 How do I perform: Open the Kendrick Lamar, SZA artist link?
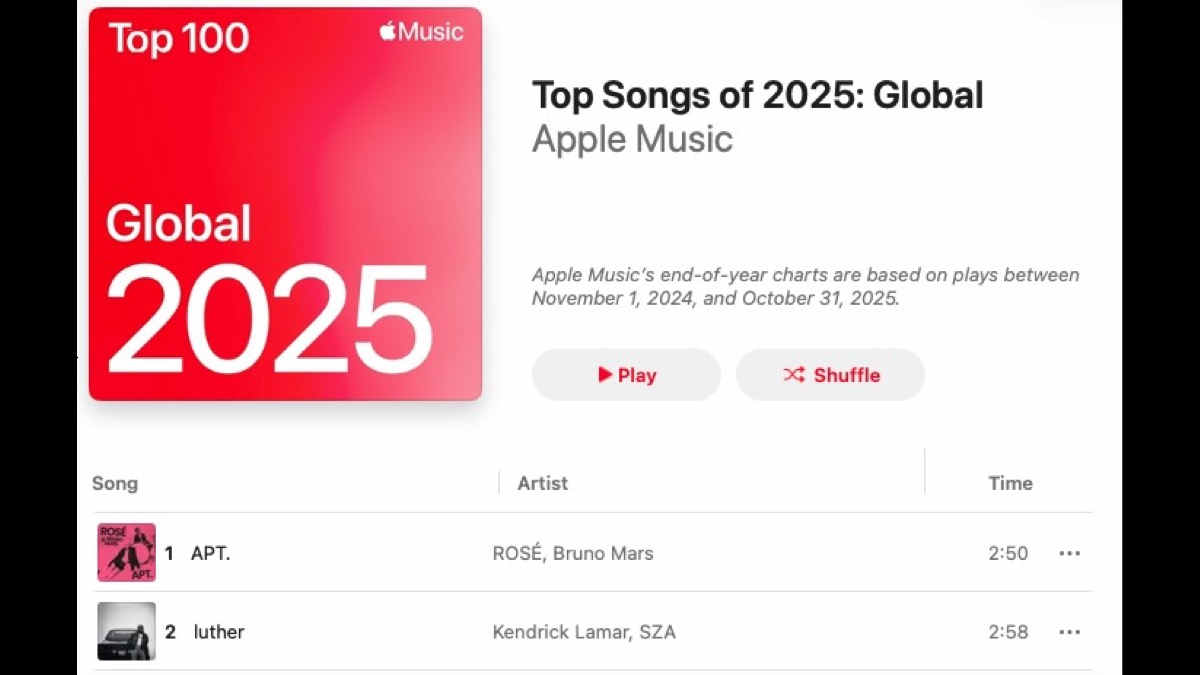tap(584, 632)
